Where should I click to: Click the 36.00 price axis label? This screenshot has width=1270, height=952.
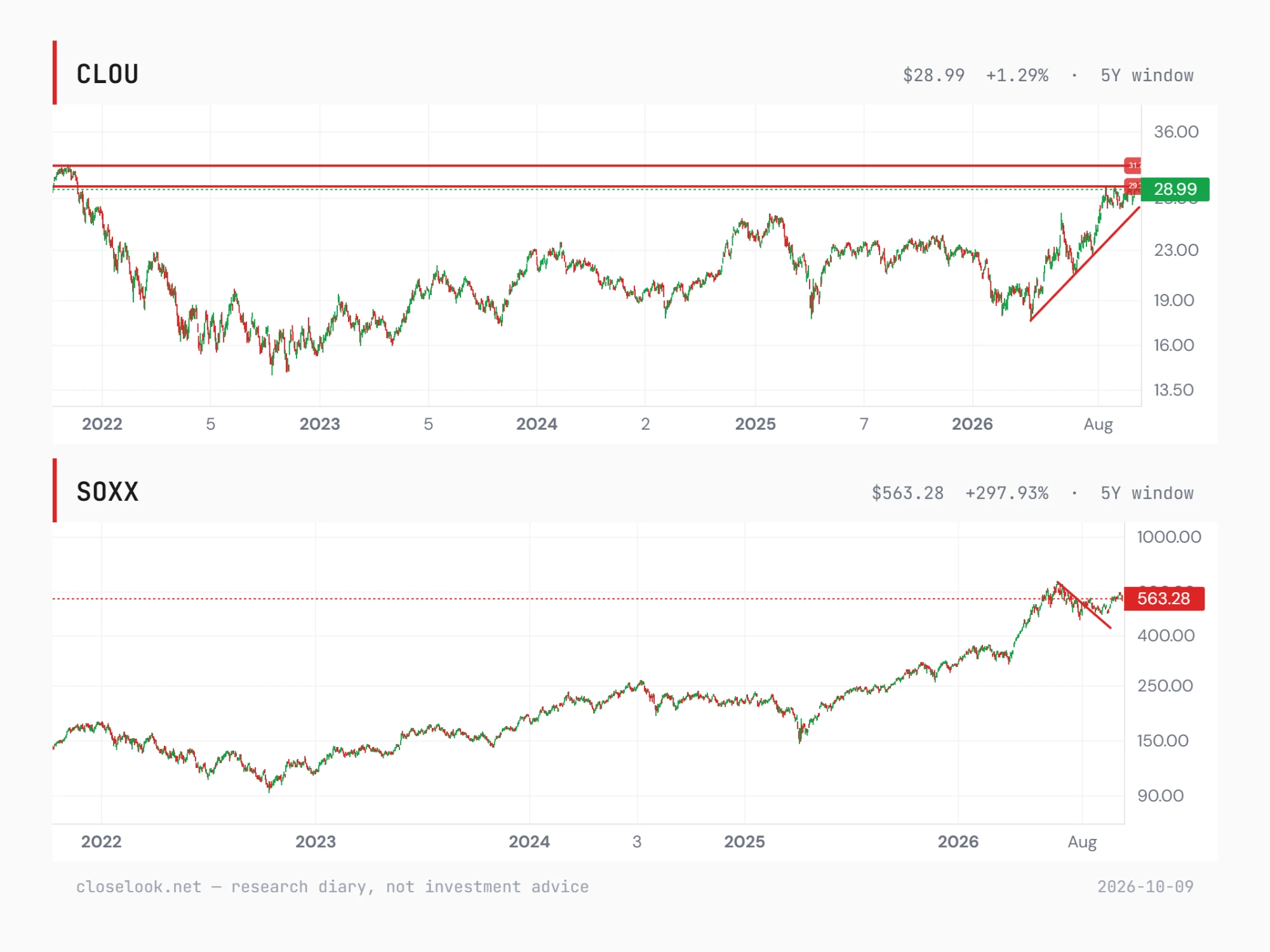pyautogui.click(x=1176, y=132)
